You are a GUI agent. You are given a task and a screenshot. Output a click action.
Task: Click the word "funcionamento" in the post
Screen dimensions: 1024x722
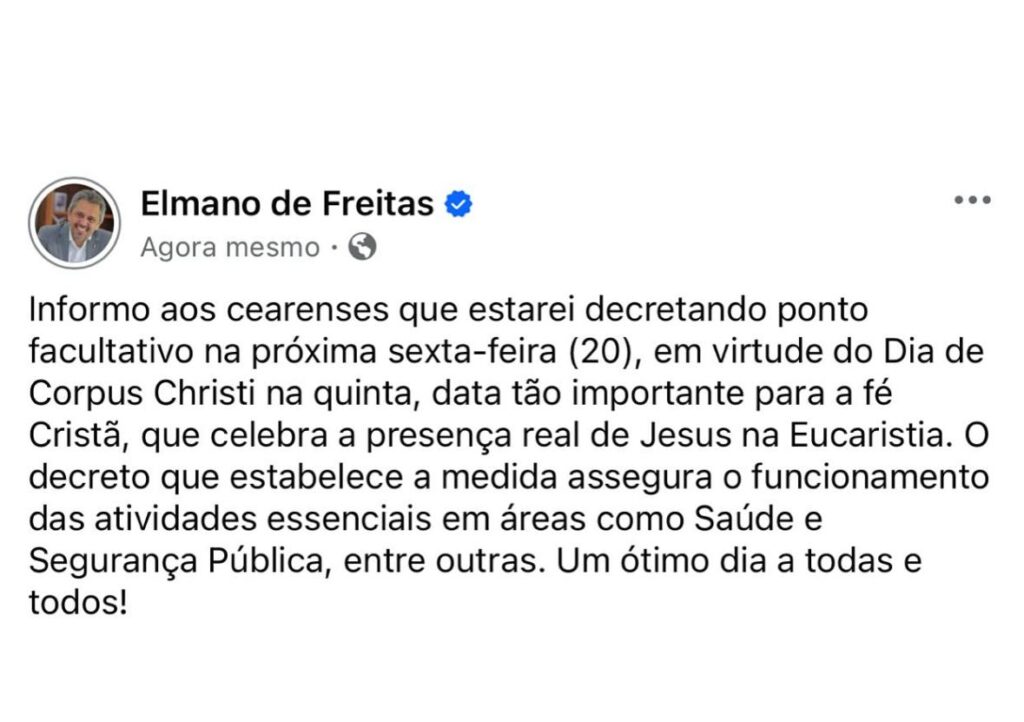point(870,477)
